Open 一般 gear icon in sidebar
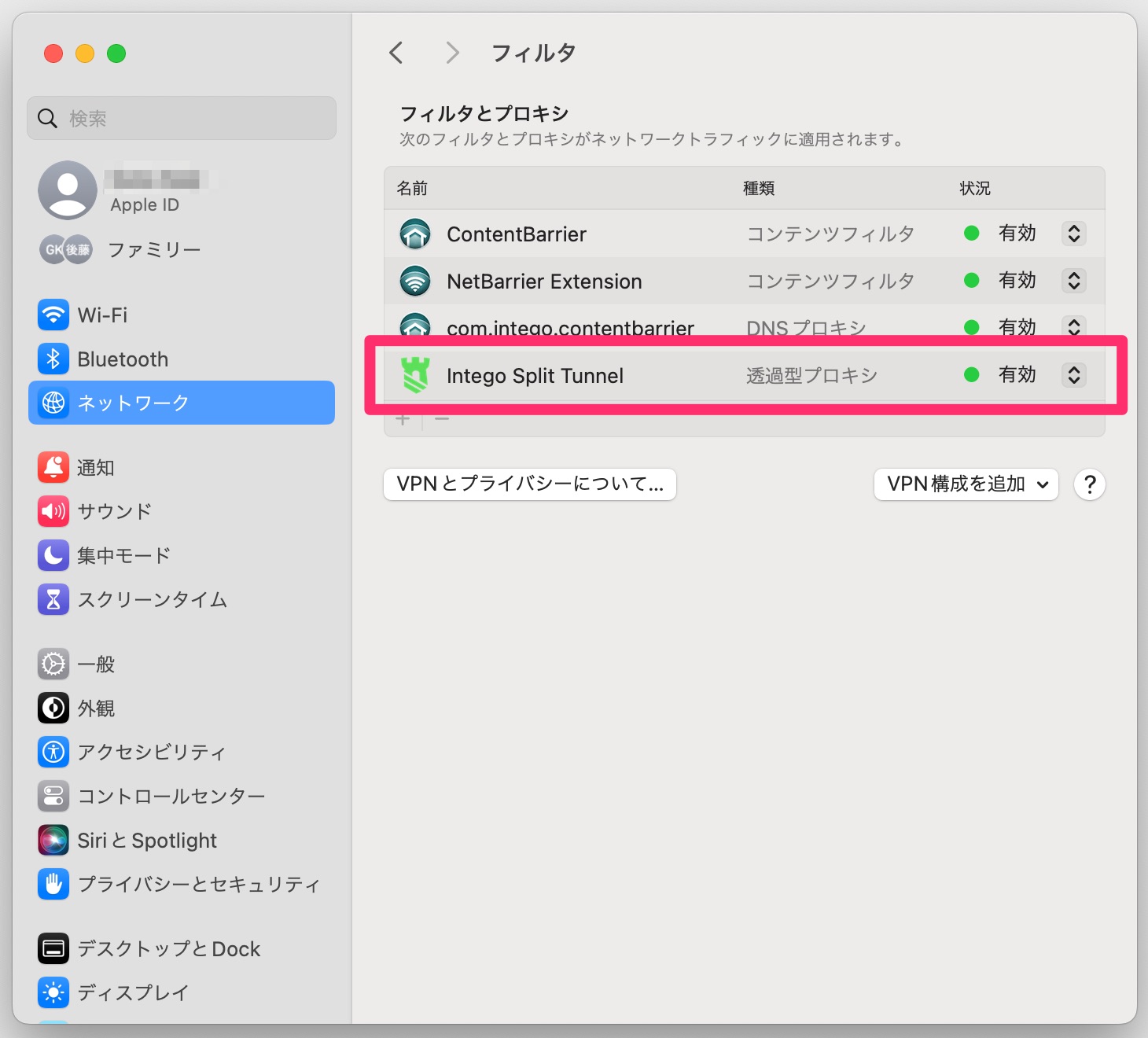 [53, 664]
